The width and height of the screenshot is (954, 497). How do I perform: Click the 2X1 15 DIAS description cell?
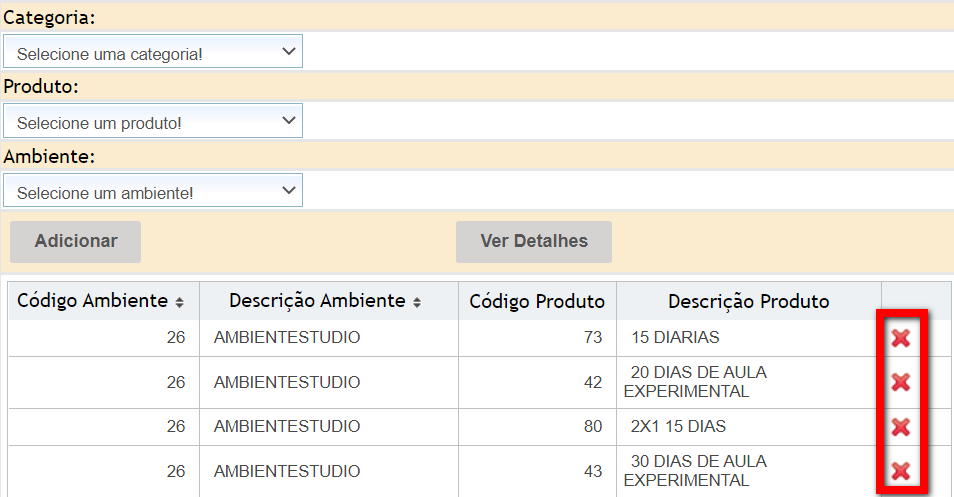click(678, 427)
